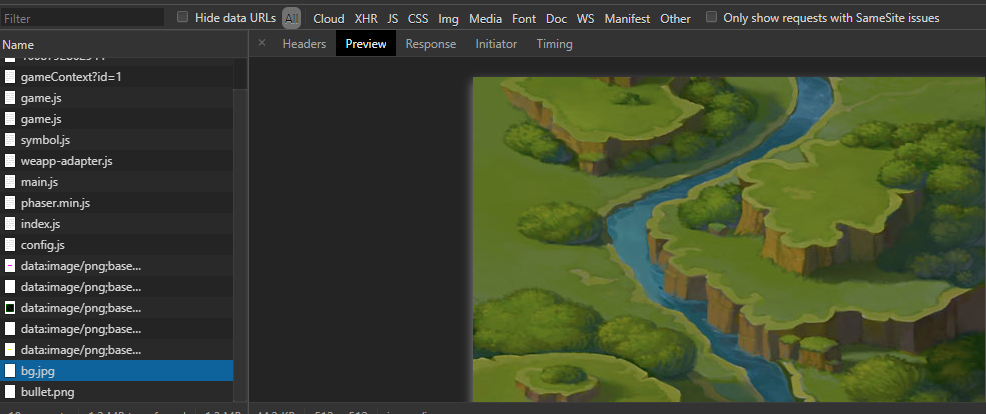Click file icon beside index.js
The width and height of the screenshot is (986, 414).
pos(9,224)
